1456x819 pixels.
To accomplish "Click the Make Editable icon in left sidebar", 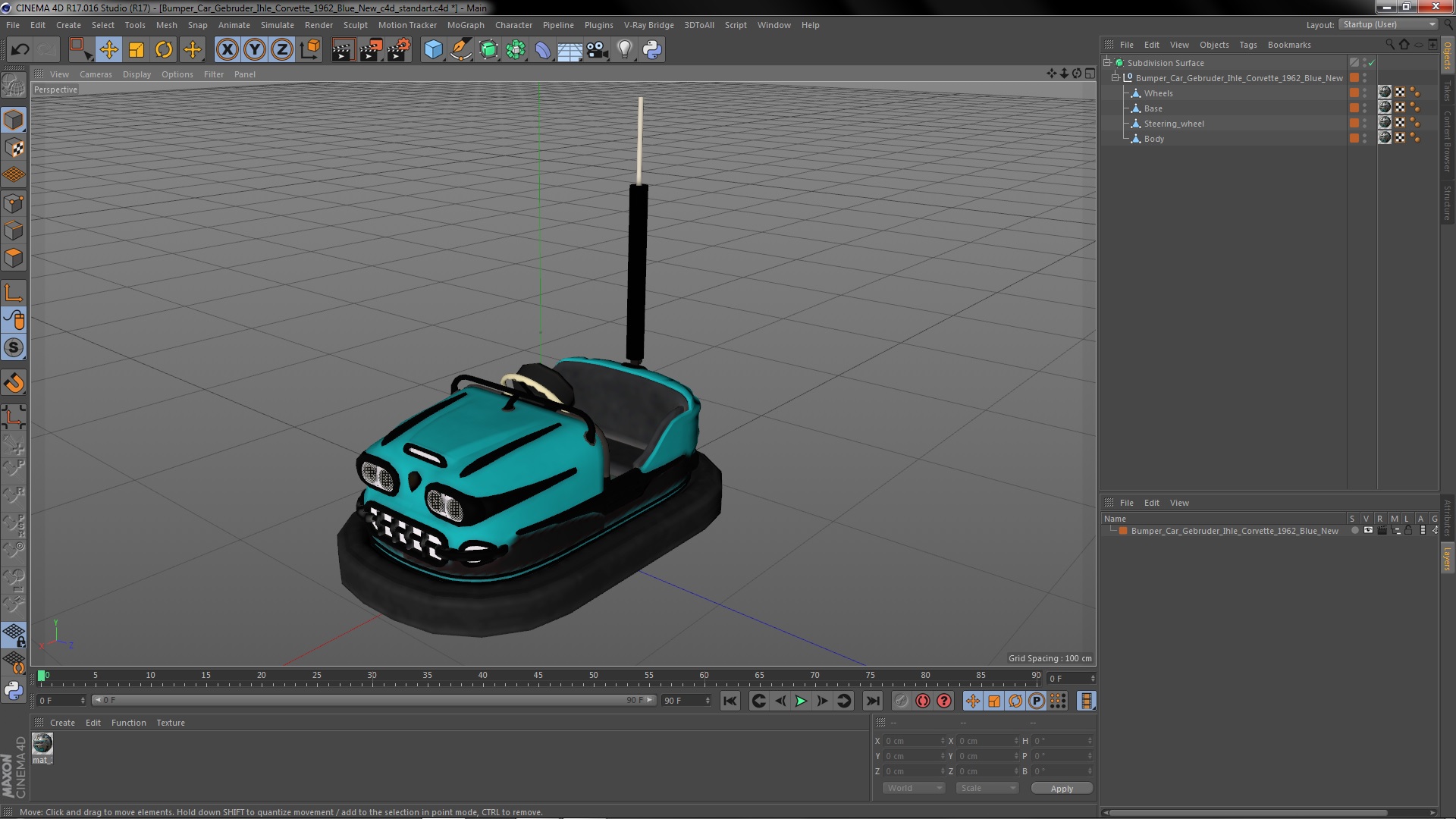I will [x=14, y=85].
